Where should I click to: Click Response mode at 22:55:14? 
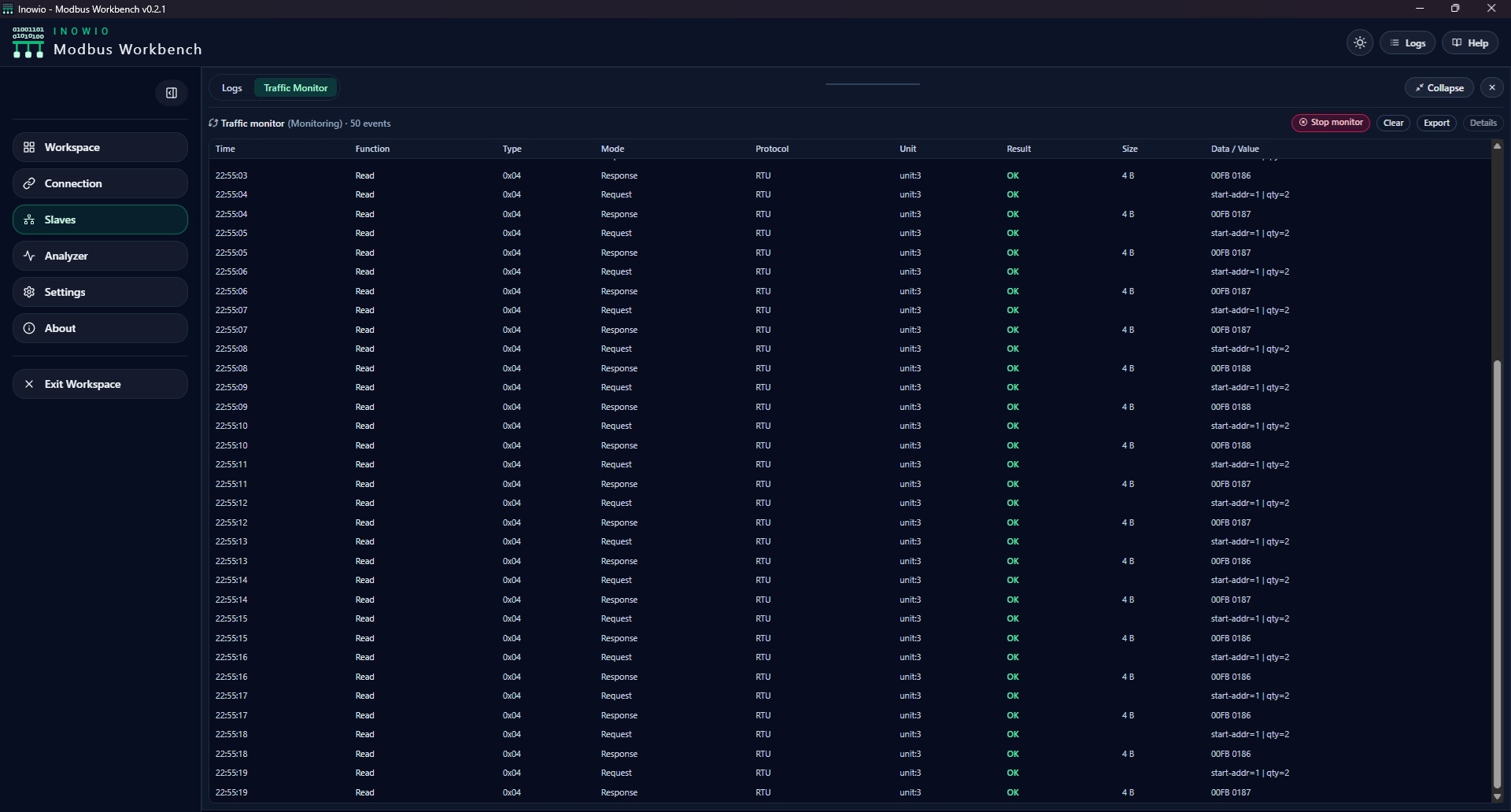click(x=619, y=600)
